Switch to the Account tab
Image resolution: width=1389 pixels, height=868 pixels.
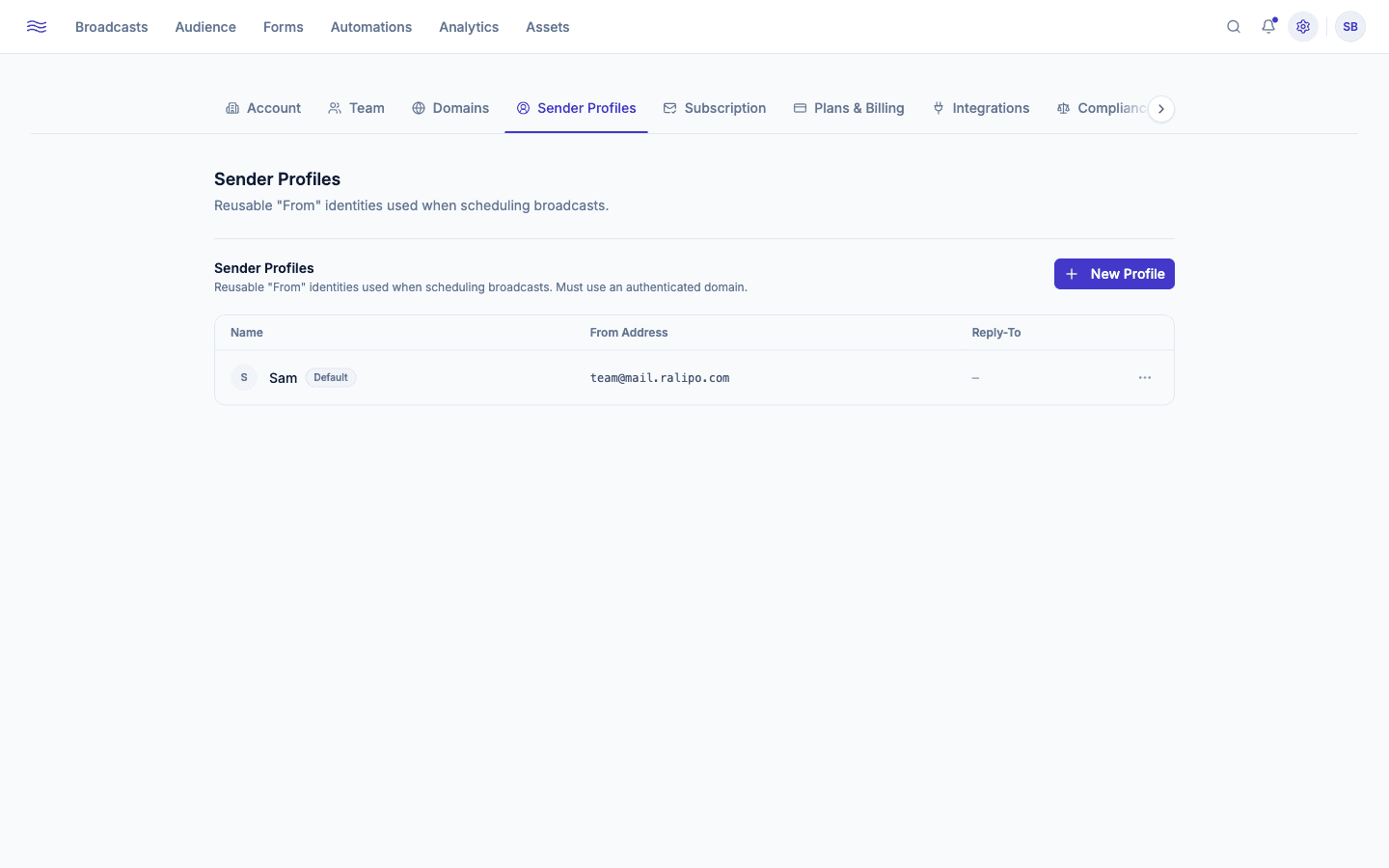(263, 108)
